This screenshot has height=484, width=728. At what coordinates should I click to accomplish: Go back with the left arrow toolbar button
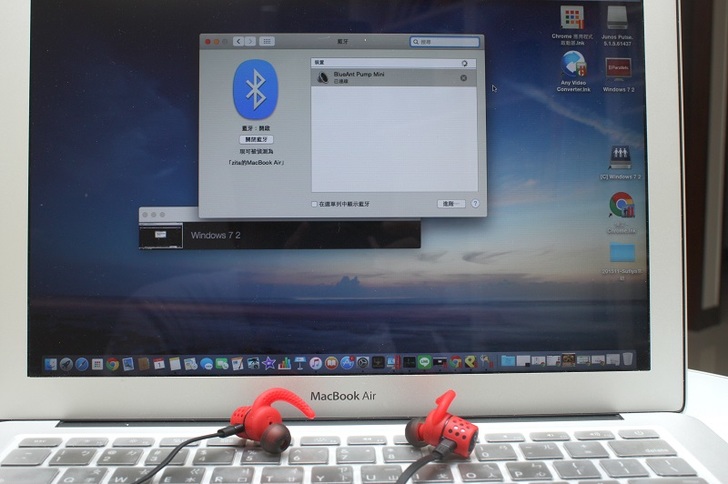pos(238,41)
